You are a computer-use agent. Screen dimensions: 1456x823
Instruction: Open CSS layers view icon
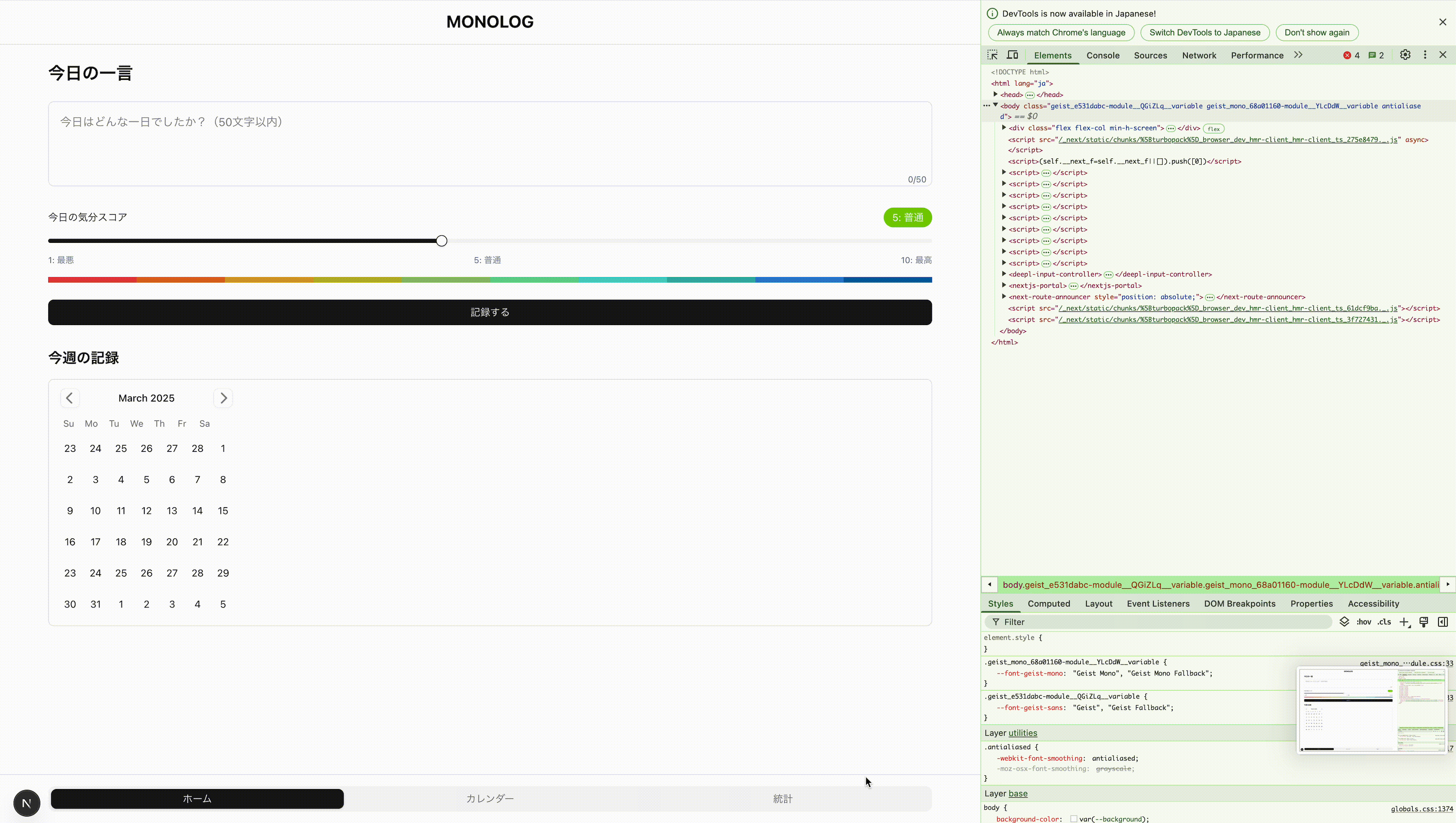pyautogui.click(x=1345, y=622)
